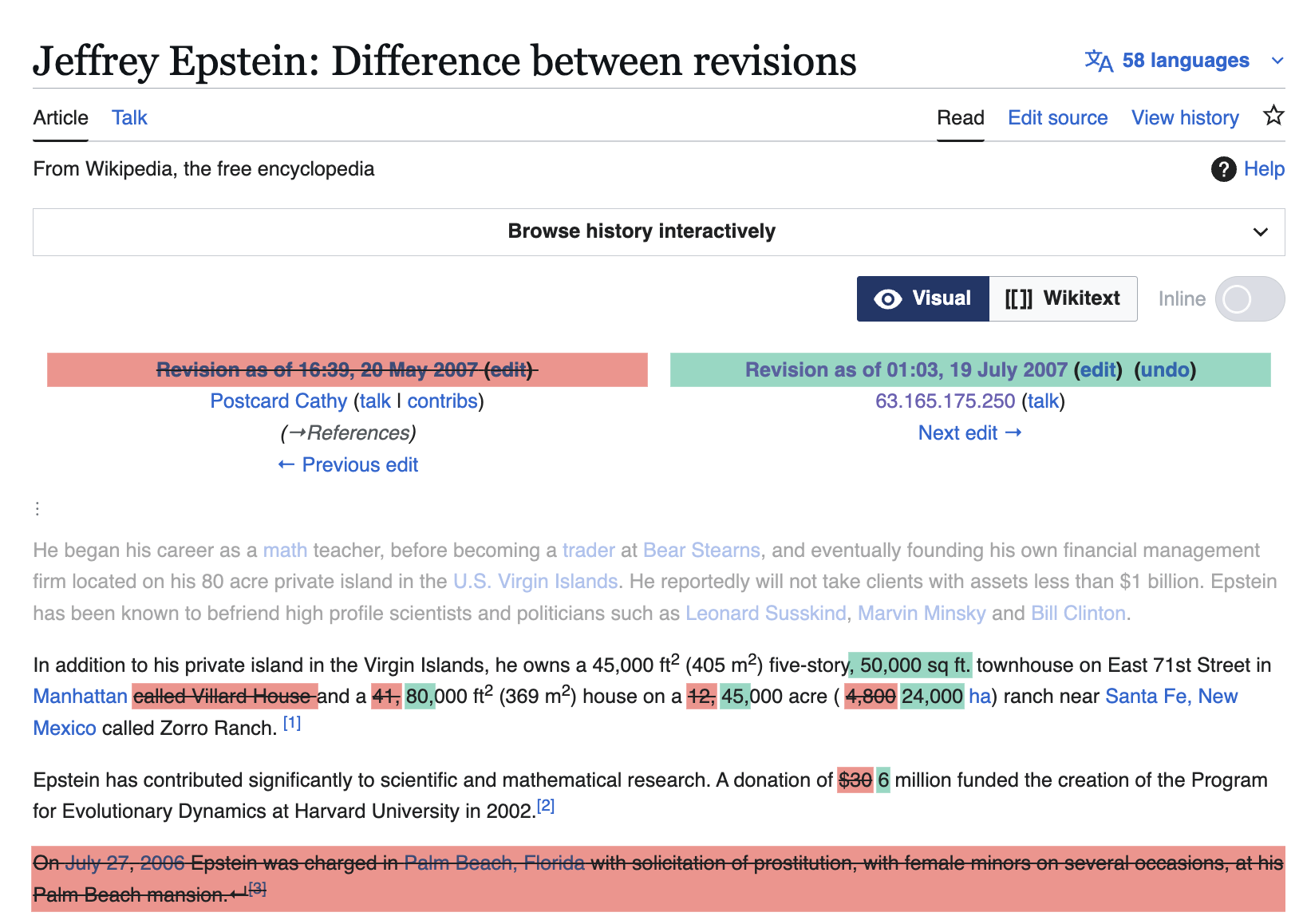Follow the math link

[285, 551]
